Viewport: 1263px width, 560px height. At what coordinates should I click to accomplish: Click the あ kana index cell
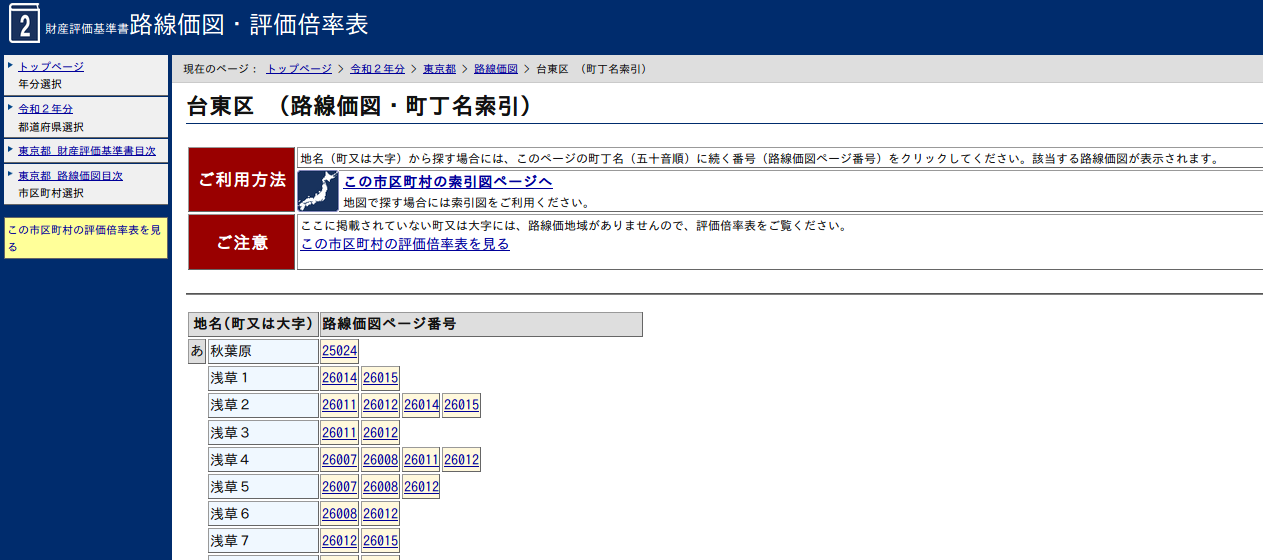click(197, 351)
